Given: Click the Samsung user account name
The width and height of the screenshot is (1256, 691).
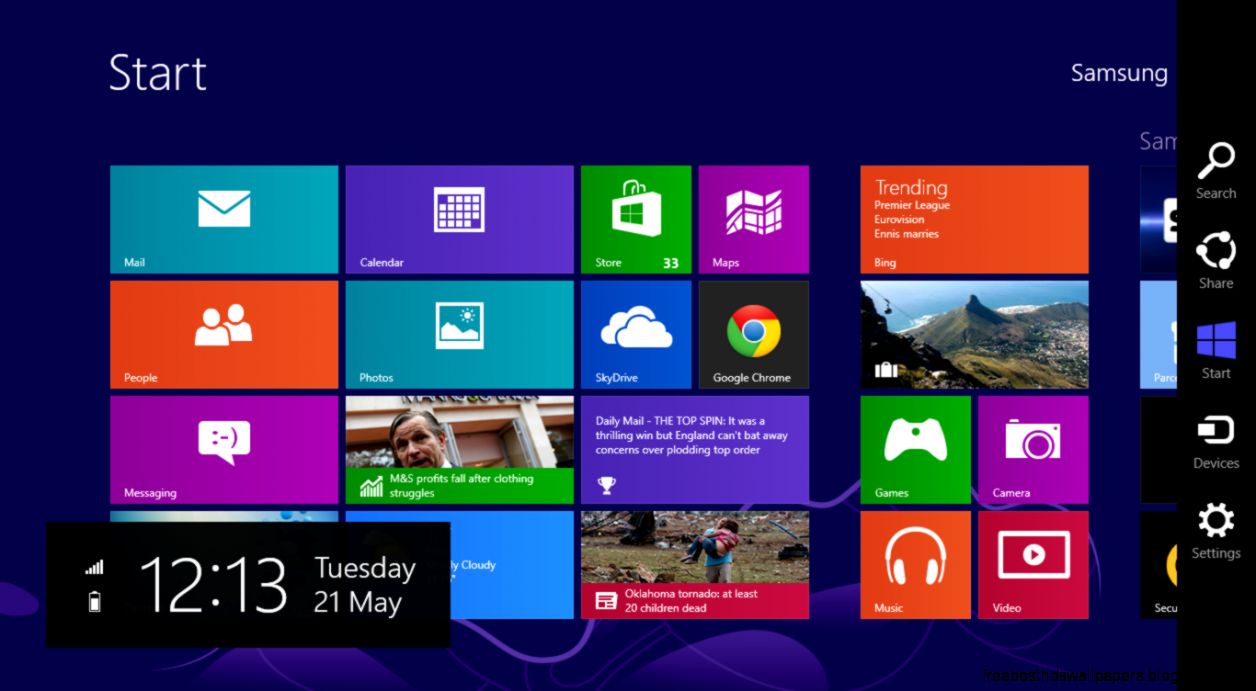Looking at the screenshot, I should [1119, 73].
